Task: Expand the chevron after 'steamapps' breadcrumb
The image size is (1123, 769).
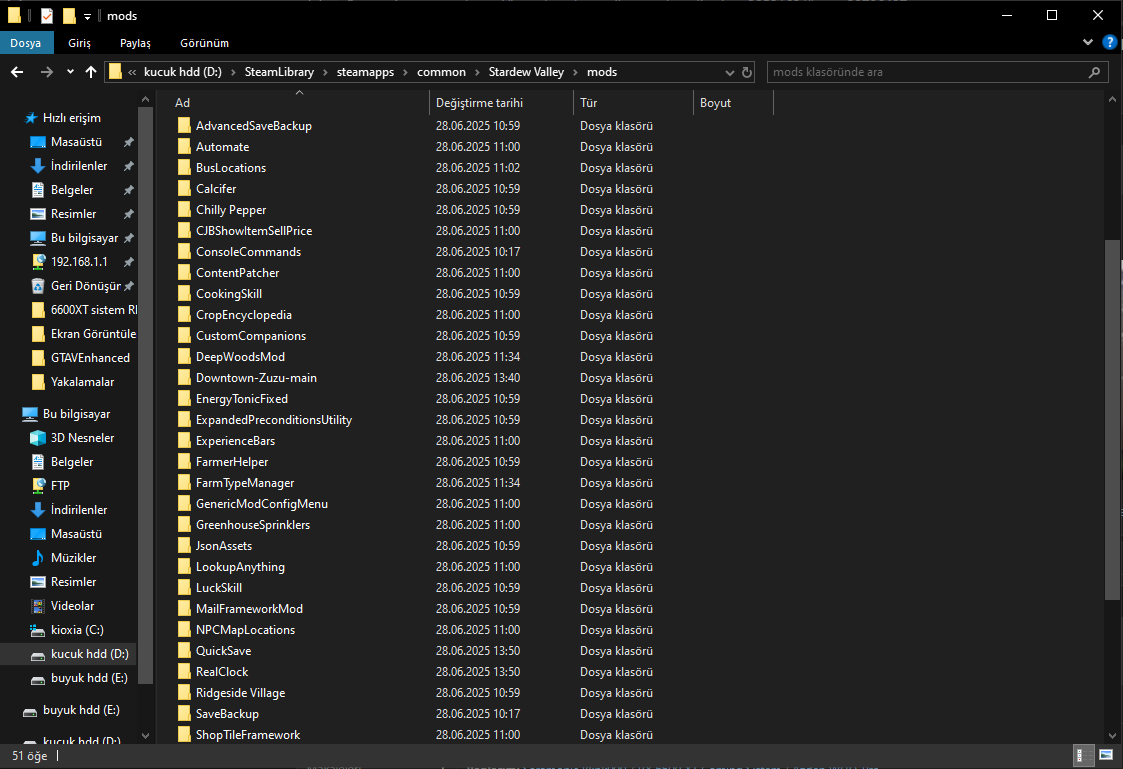Action: coord(405,72)
